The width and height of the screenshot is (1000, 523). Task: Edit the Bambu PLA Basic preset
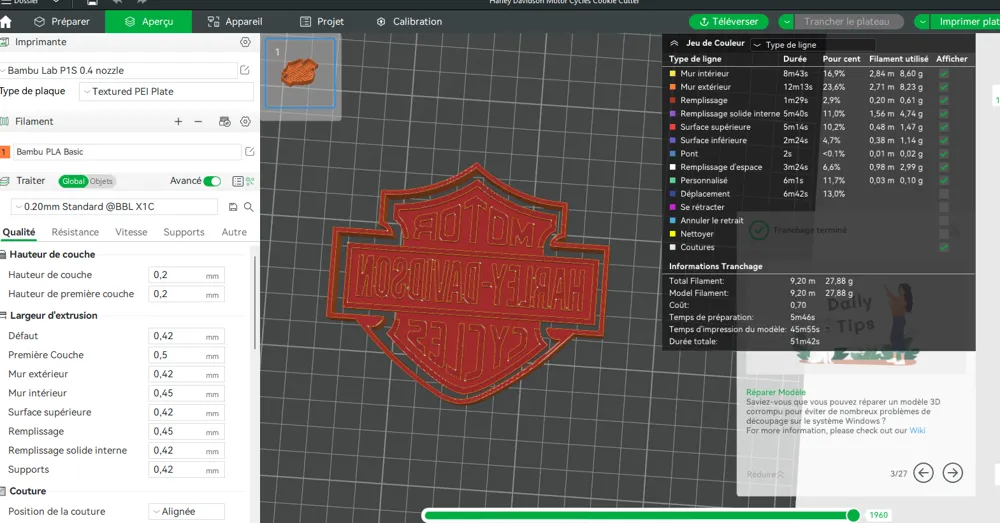pos(249,152)
